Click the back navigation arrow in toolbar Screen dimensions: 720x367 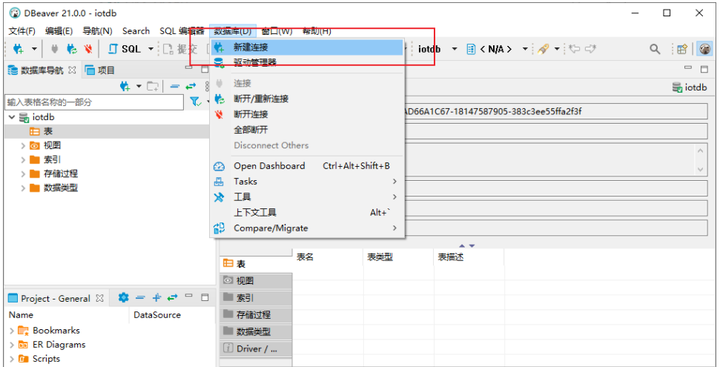pyautogui.click(x=574, y=49)
